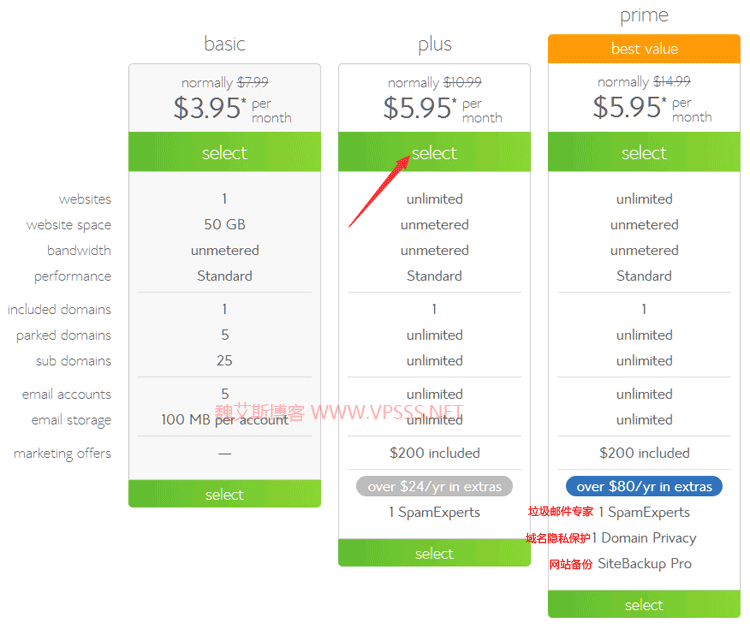The width and height of the screenshot is (750, 629).
Task: Click the SiteBackup Pro extra in prime plan
Action: (x=644, y=563)
